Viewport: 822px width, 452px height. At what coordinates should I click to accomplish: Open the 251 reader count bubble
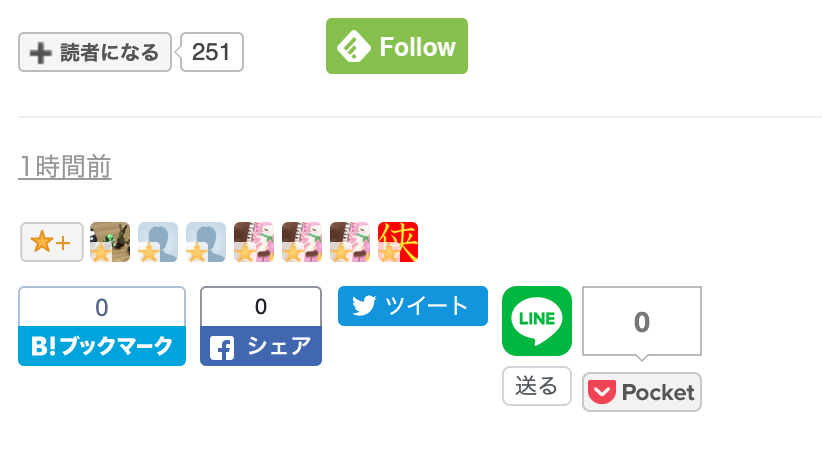point(211,52)
